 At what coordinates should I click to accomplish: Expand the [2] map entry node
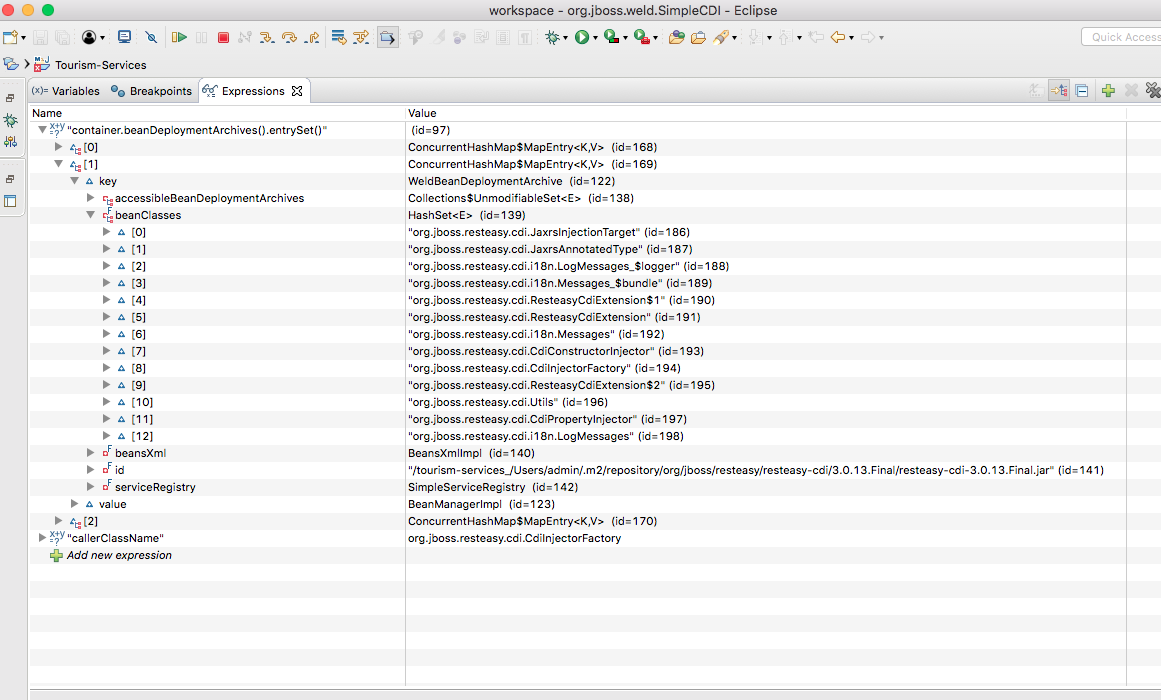pos(59,521)
